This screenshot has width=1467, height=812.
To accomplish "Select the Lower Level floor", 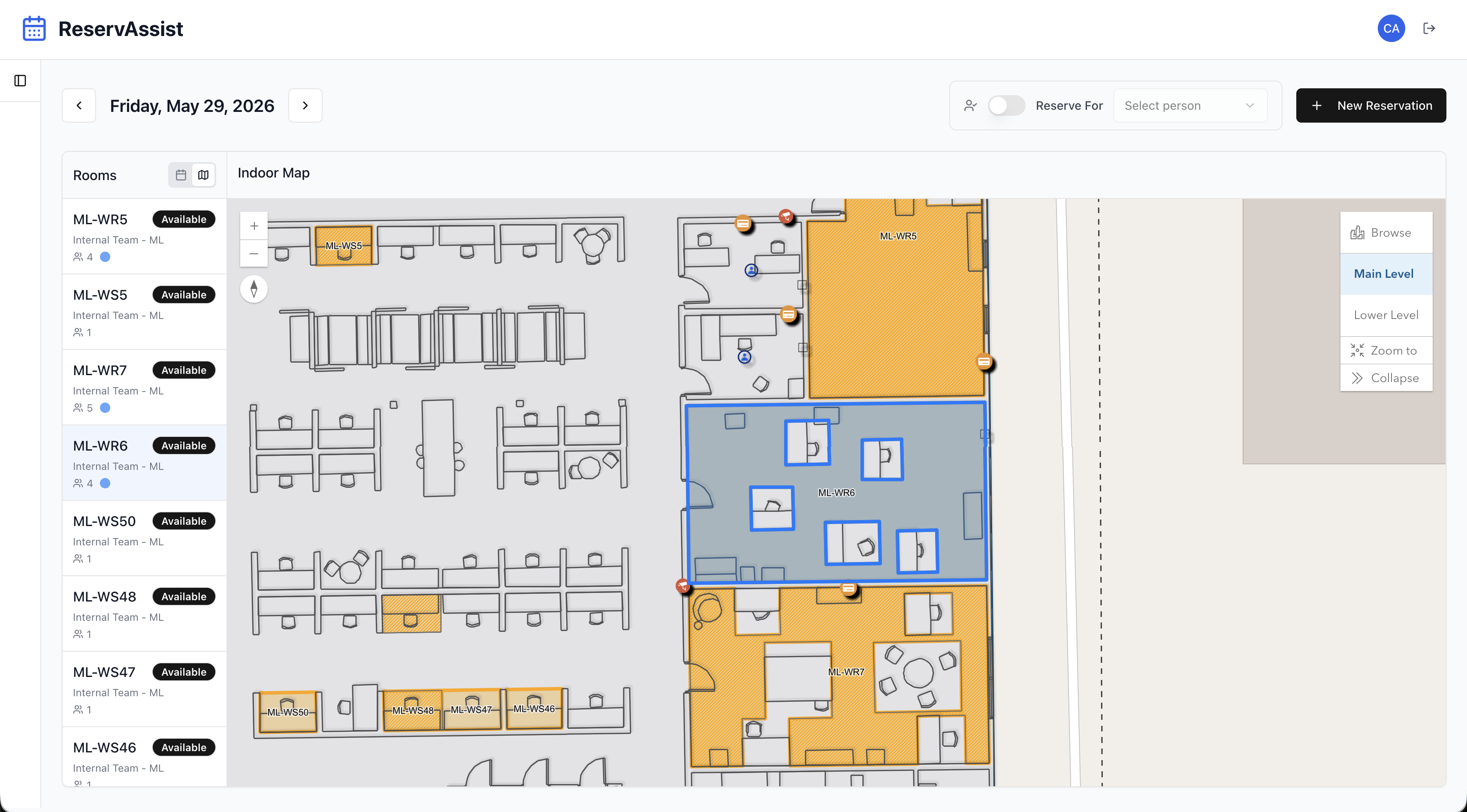I will [x=1386, y=315].
